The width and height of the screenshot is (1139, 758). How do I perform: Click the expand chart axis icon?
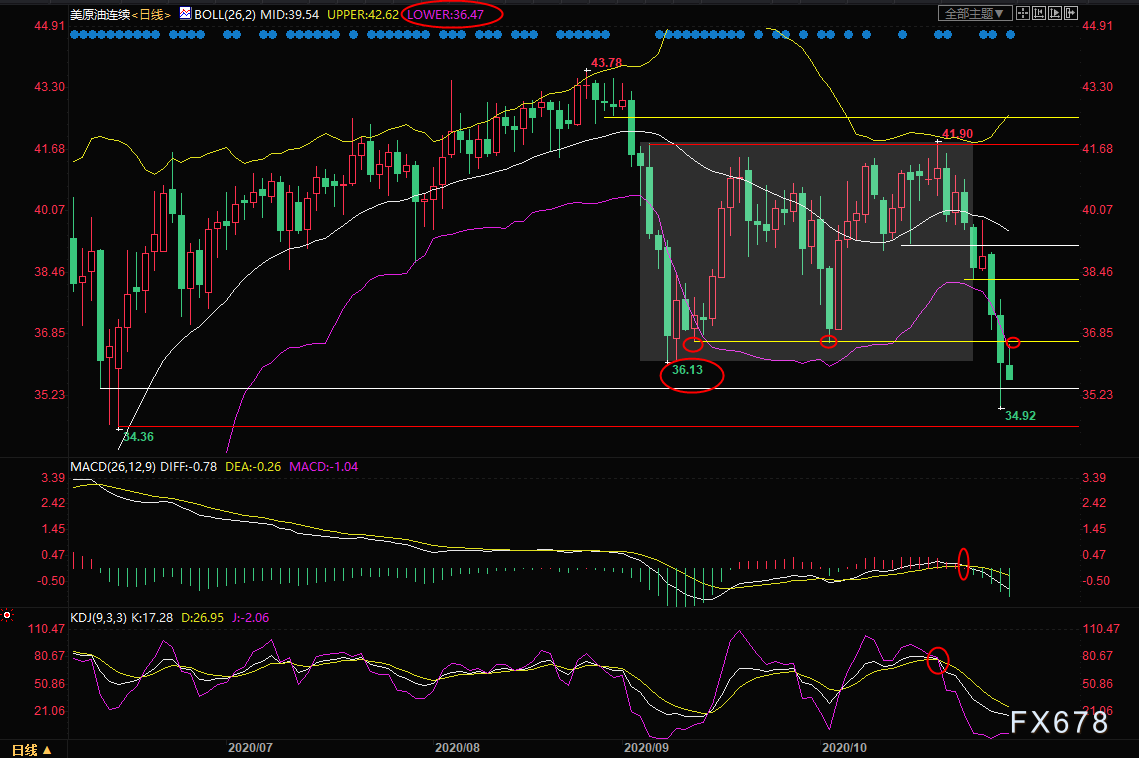click(1055, 13)
